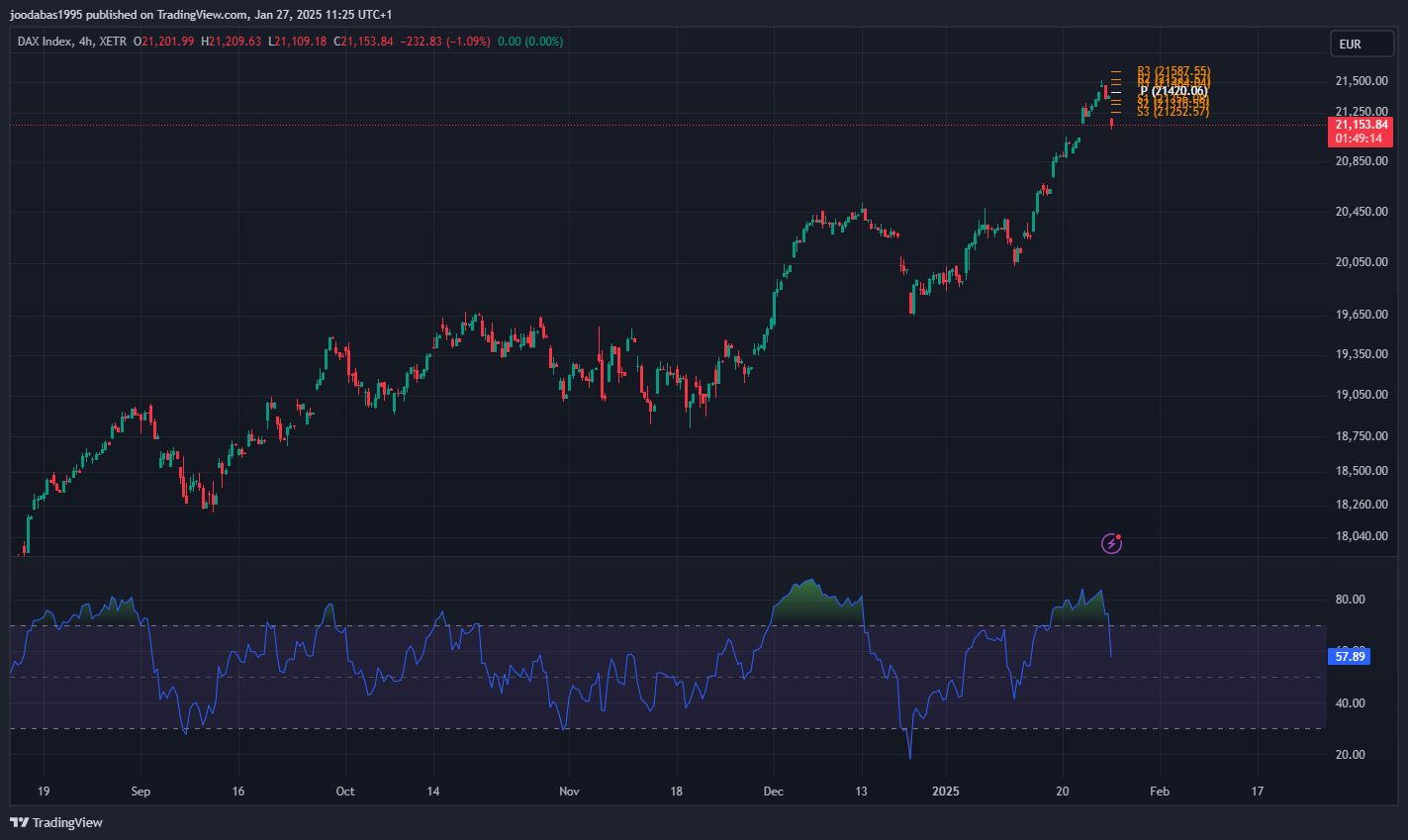Click the 13 date label on time axis
This screenshot has width=1408, height=840.
pos(861,792)
